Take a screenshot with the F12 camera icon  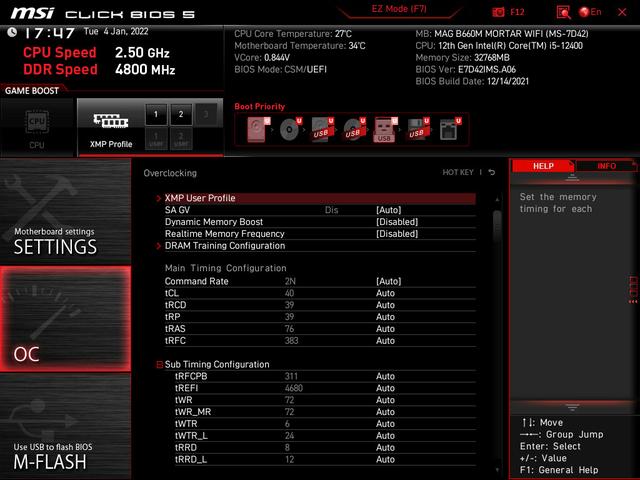(x=498, y=12)
